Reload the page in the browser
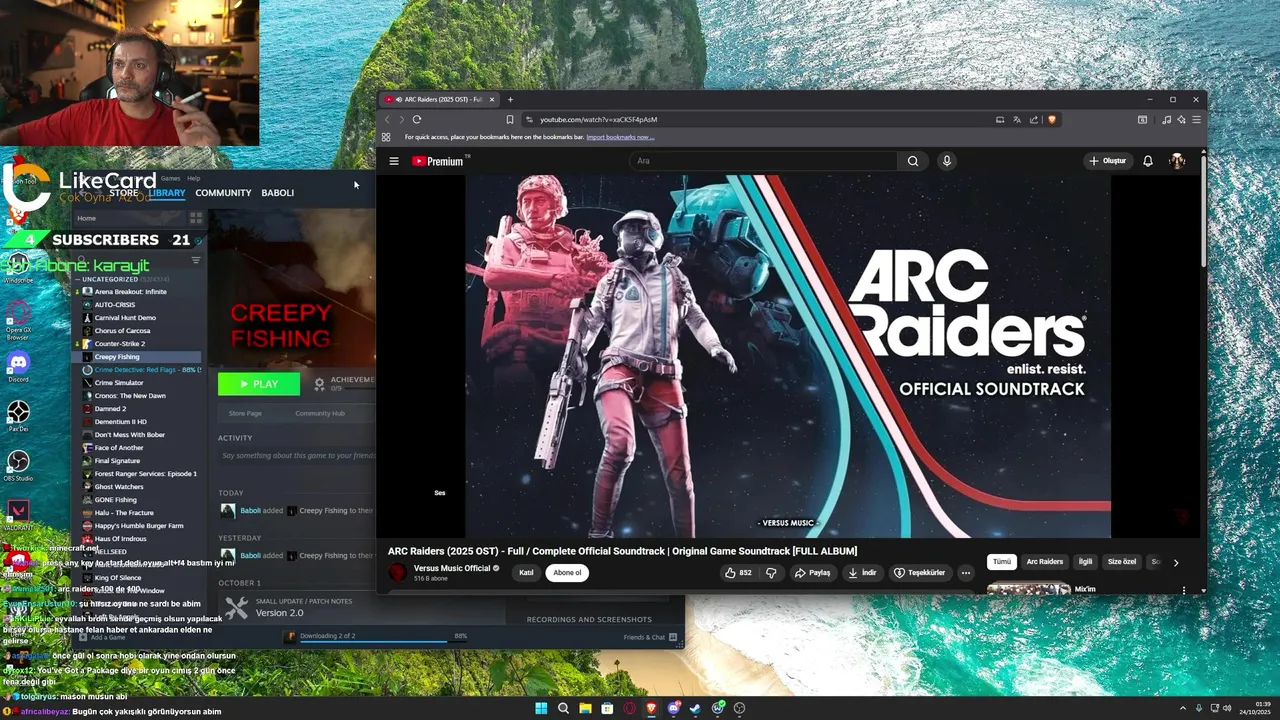 [x=417, y=120]
